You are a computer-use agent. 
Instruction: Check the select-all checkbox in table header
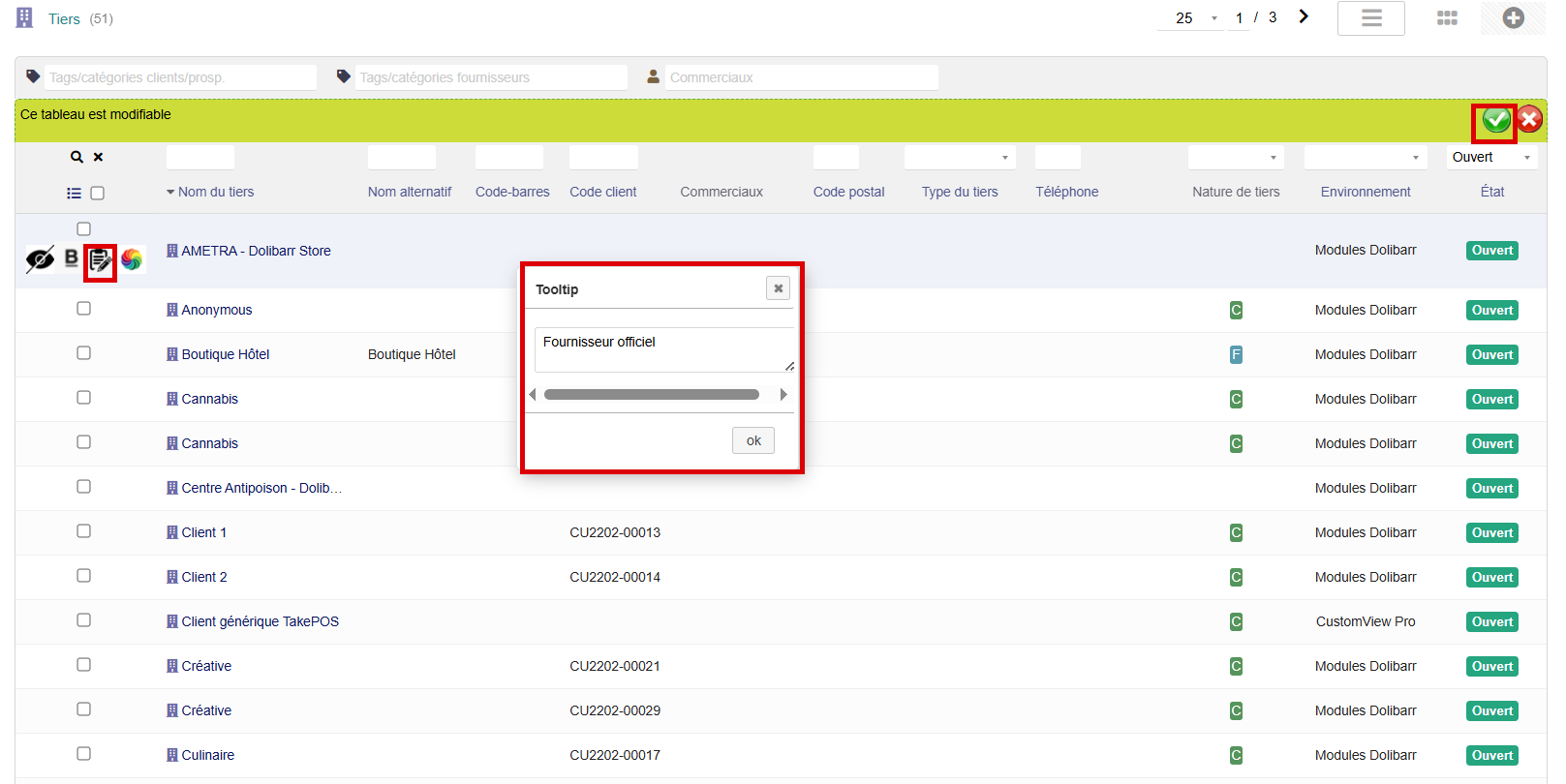click(x=98, y=194)
